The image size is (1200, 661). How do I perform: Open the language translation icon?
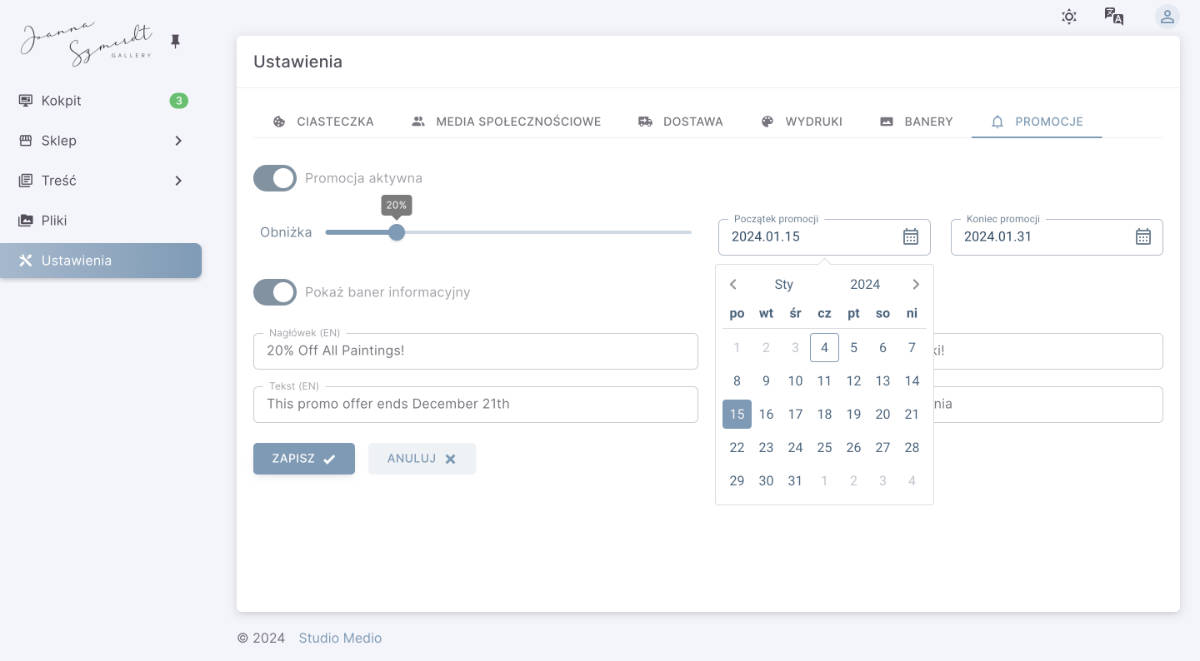[x=1114, y=16]
